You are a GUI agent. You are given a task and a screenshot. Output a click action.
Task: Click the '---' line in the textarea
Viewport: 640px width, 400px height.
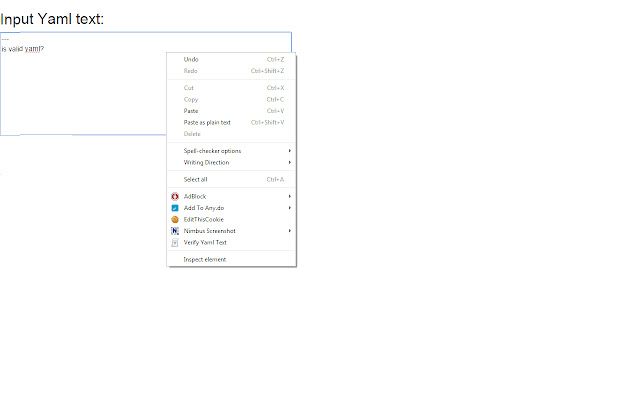[x=5, y=39]
